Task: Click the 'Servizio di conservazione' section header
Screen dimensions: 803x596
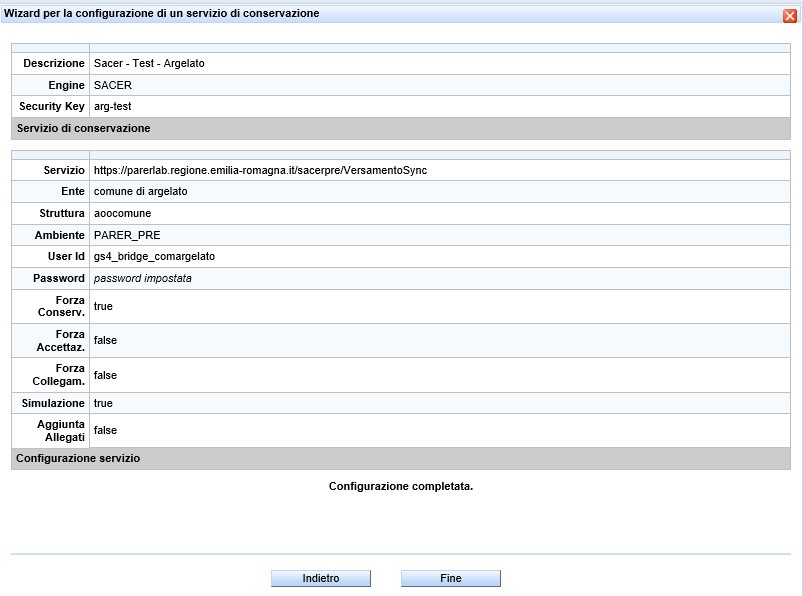Action: point(84,129)
